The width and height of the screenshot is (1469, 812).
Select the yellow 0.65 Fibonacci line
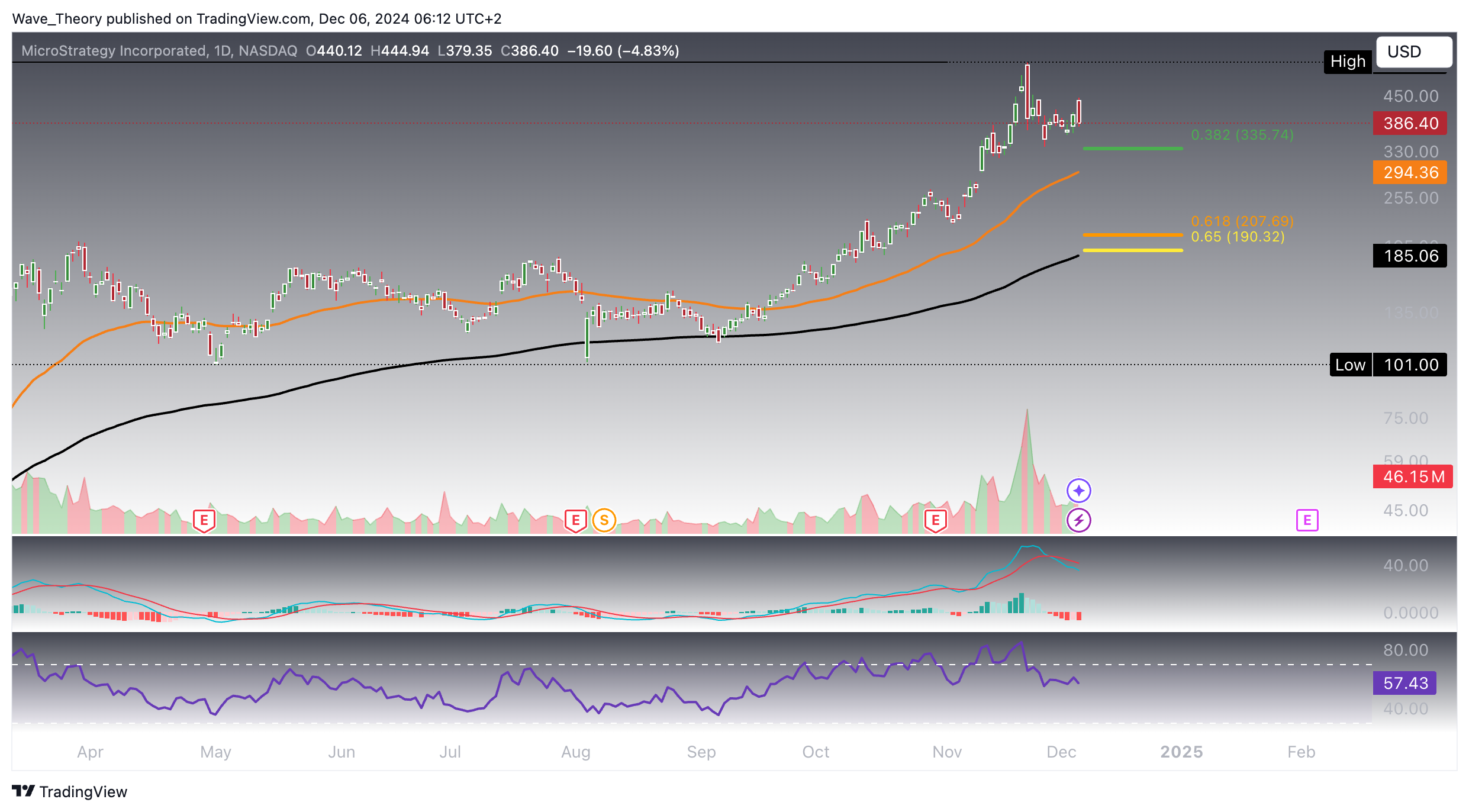(1133, 250)
